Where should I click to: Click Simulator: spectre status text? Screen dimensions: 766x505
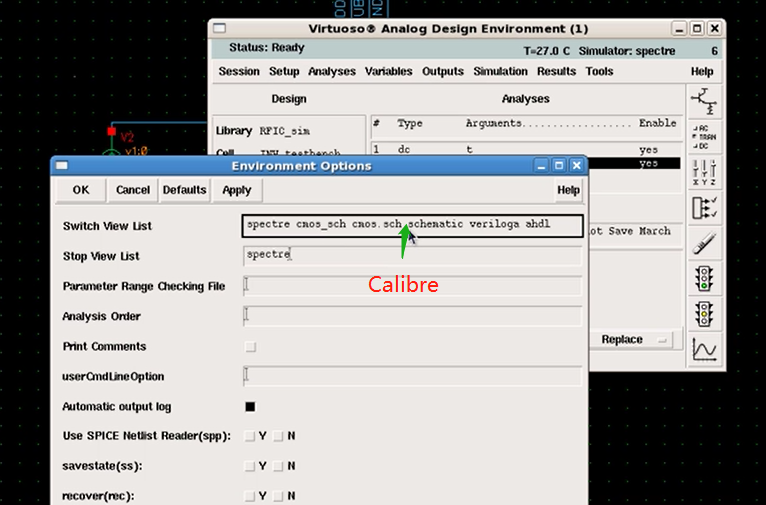click(627, 51)
